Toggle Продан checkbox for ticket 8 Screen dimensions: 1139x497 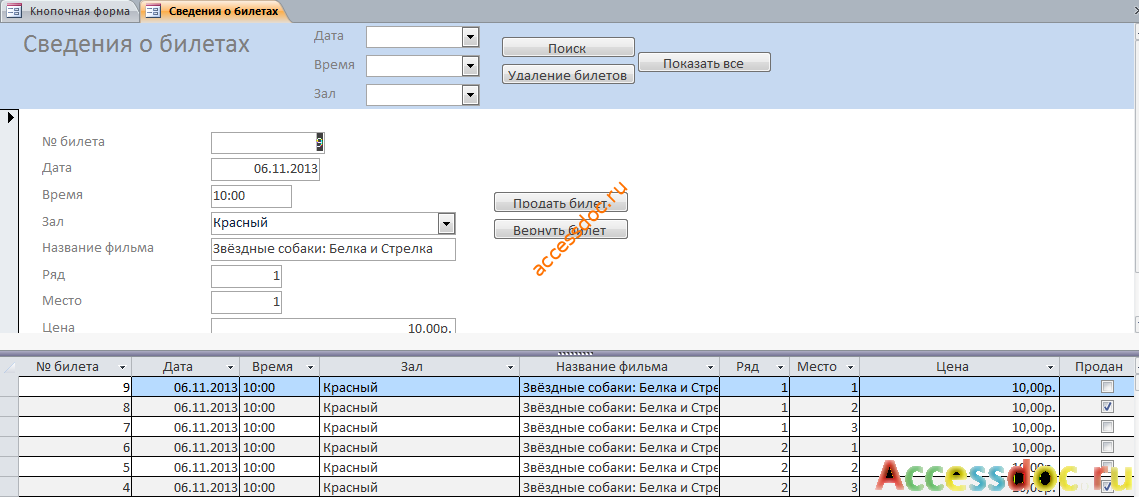(1107, 406)
